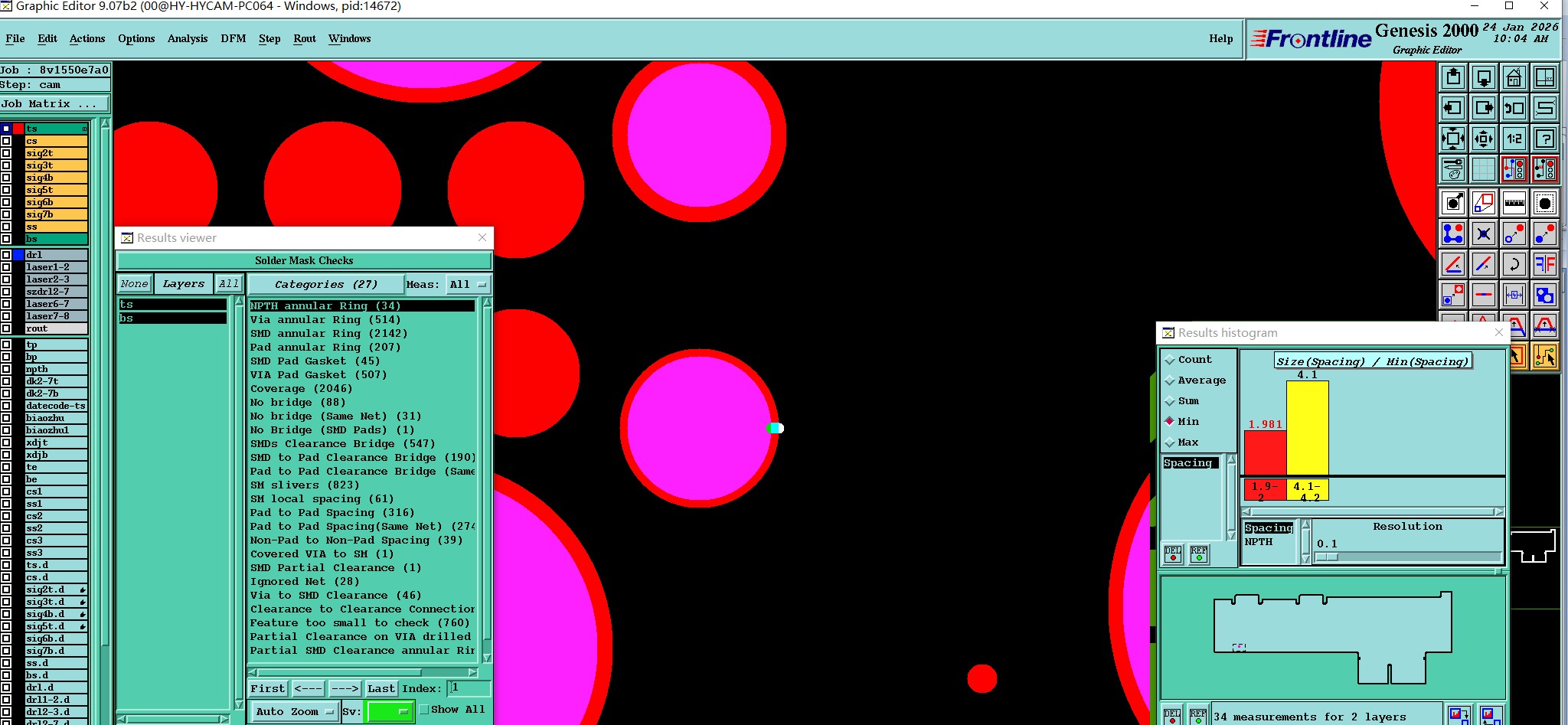Click the zoom in frame icon
The image size is (1568, 725).
(x=1453, y=139)
